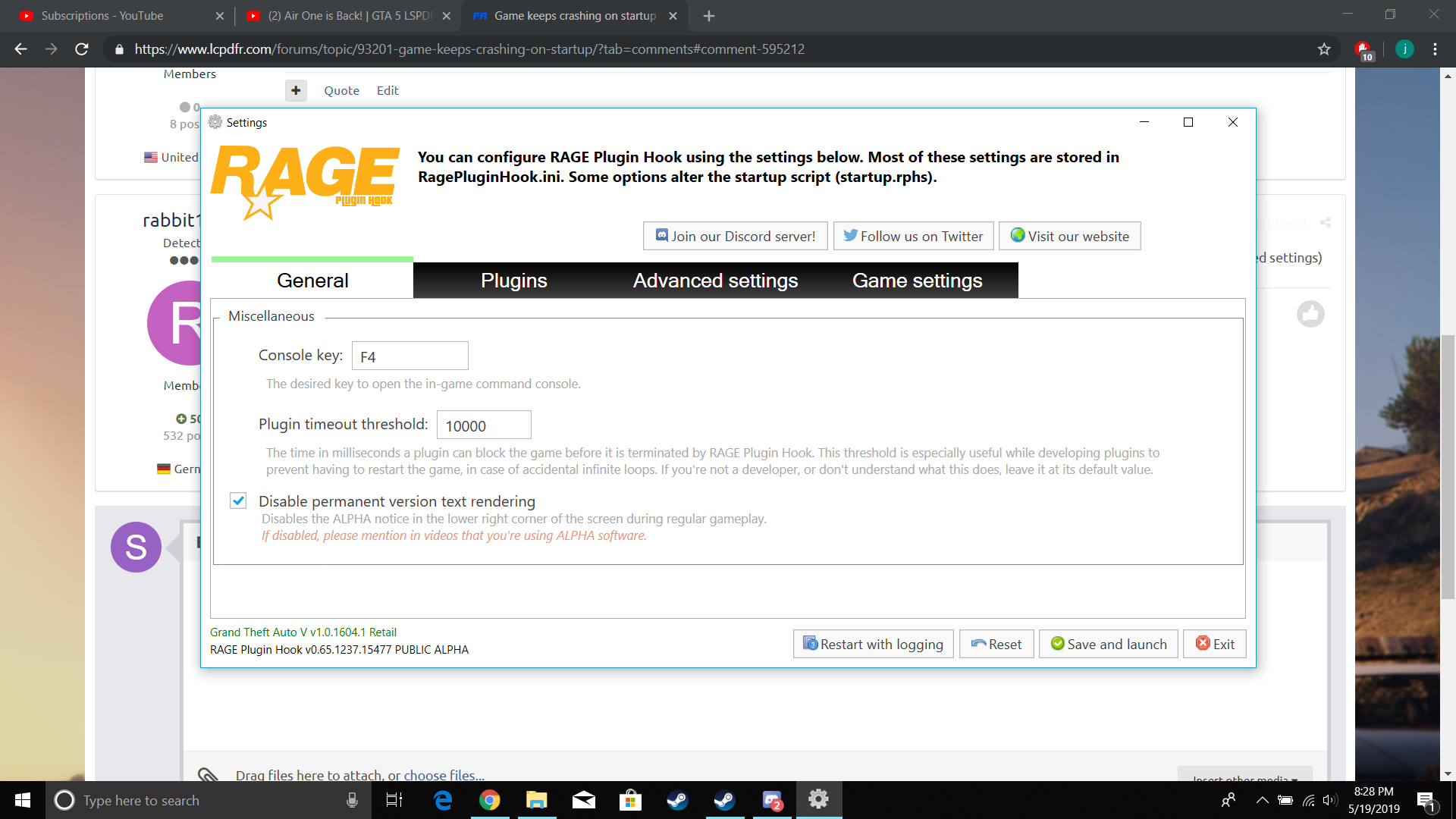Click the bookmark star in the address bar
This screenshot has height=819, width=1456.
(x=1324, y=49)
